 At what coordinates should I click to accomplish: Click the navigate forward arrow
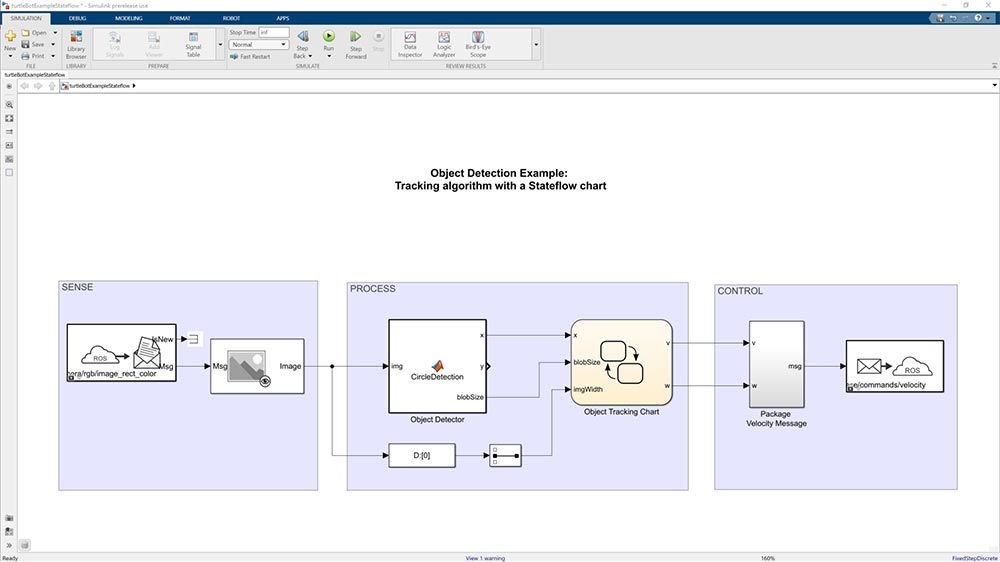(x=38, y=85)
